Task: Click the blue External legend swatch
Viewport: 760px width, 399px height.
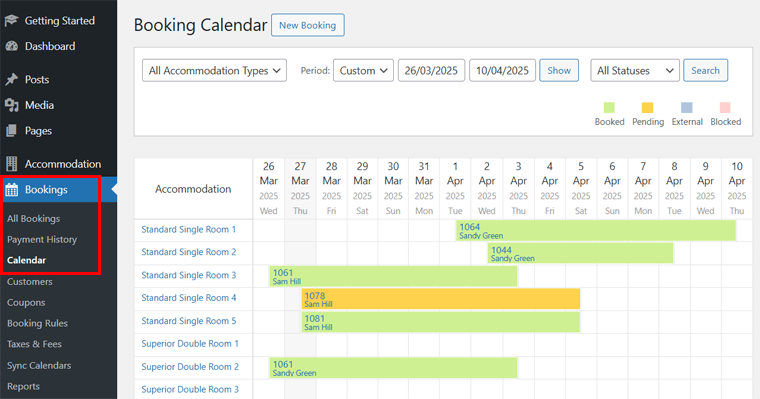Action: (687, 108)
